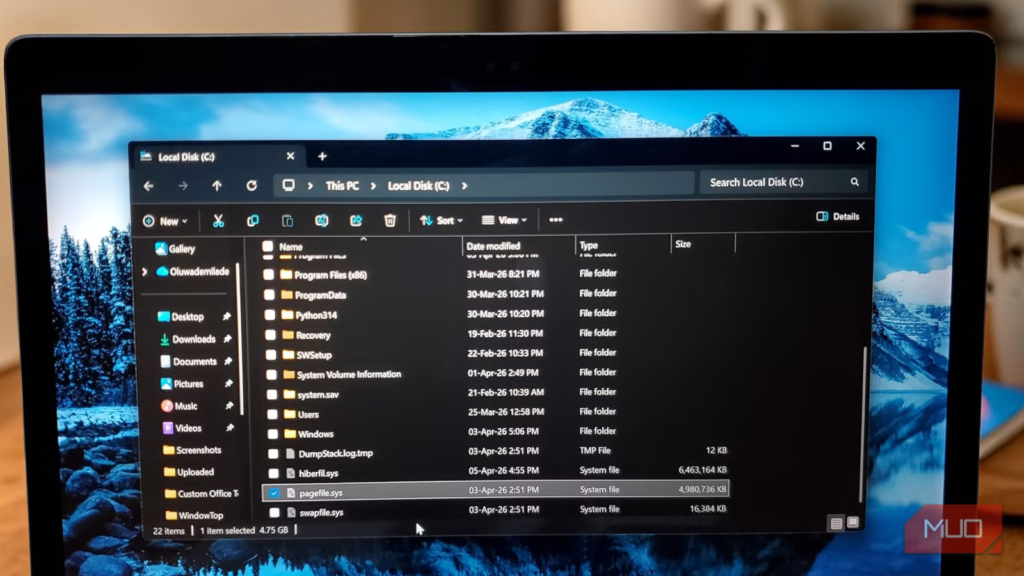Switch to details view from the status bar
The width and height of the screenshot is (1024, 576).
(836, 522)
